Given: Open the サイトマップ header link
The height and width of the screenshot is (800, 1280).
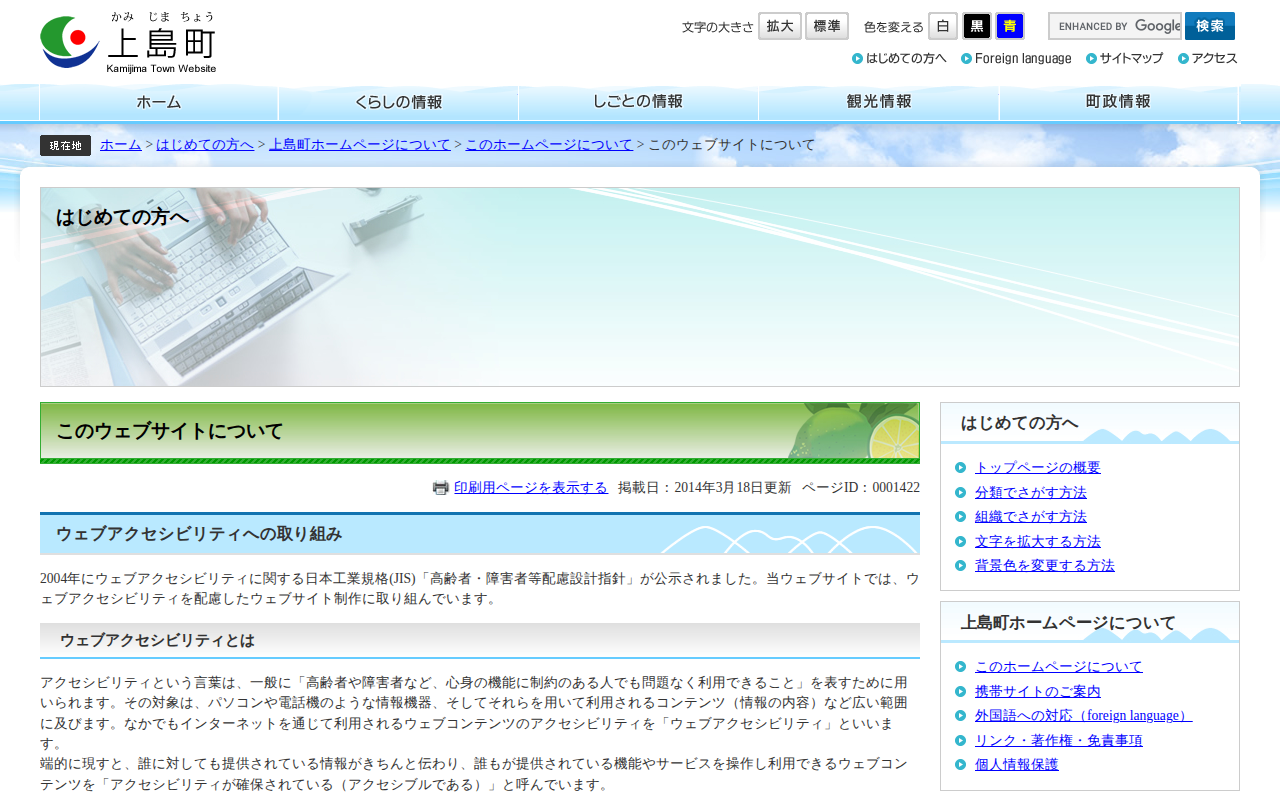Looking at the screenshot, I should click(x=1124, y=58).
